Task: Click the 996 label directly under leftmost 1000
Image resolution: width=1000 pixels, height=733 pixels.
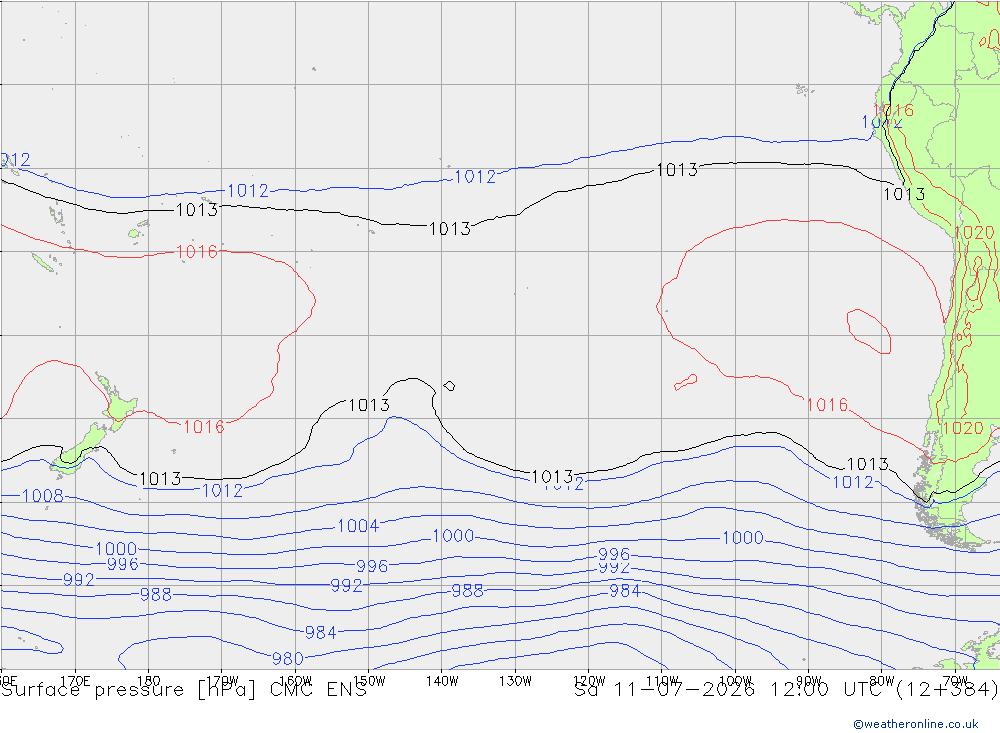Action: 122,564
